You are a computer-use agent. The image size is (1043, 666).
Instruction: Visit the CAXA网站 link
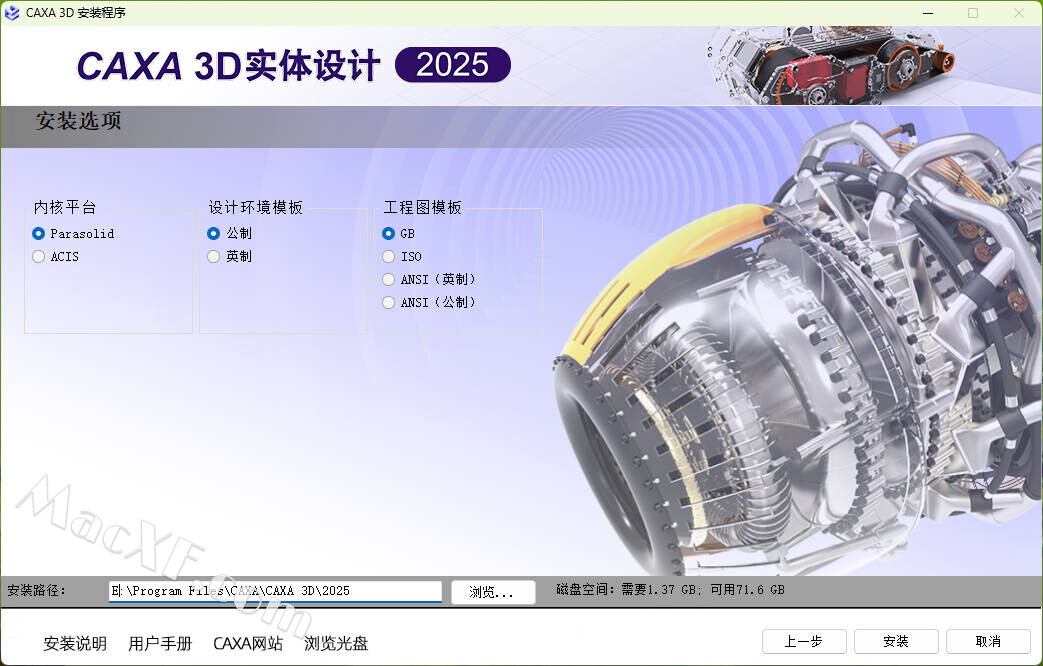point(248,643)
